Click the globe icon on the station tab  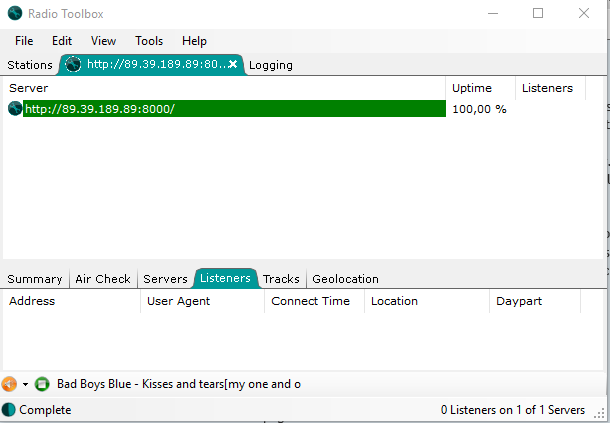pyautogui.click(x=73, y=65)
